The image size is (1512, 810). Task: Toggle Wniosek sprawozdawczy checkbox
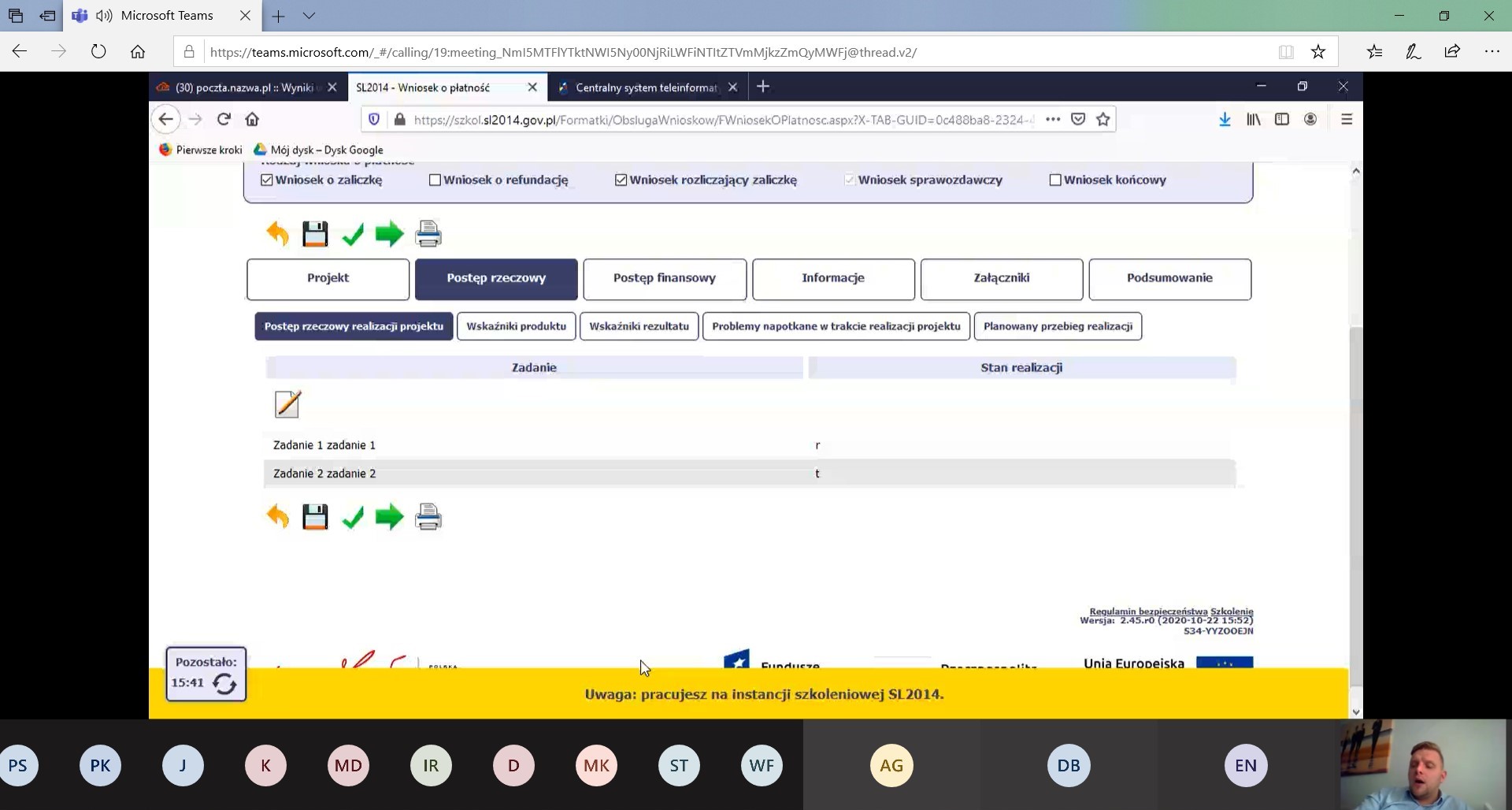[x=850, y=180]
